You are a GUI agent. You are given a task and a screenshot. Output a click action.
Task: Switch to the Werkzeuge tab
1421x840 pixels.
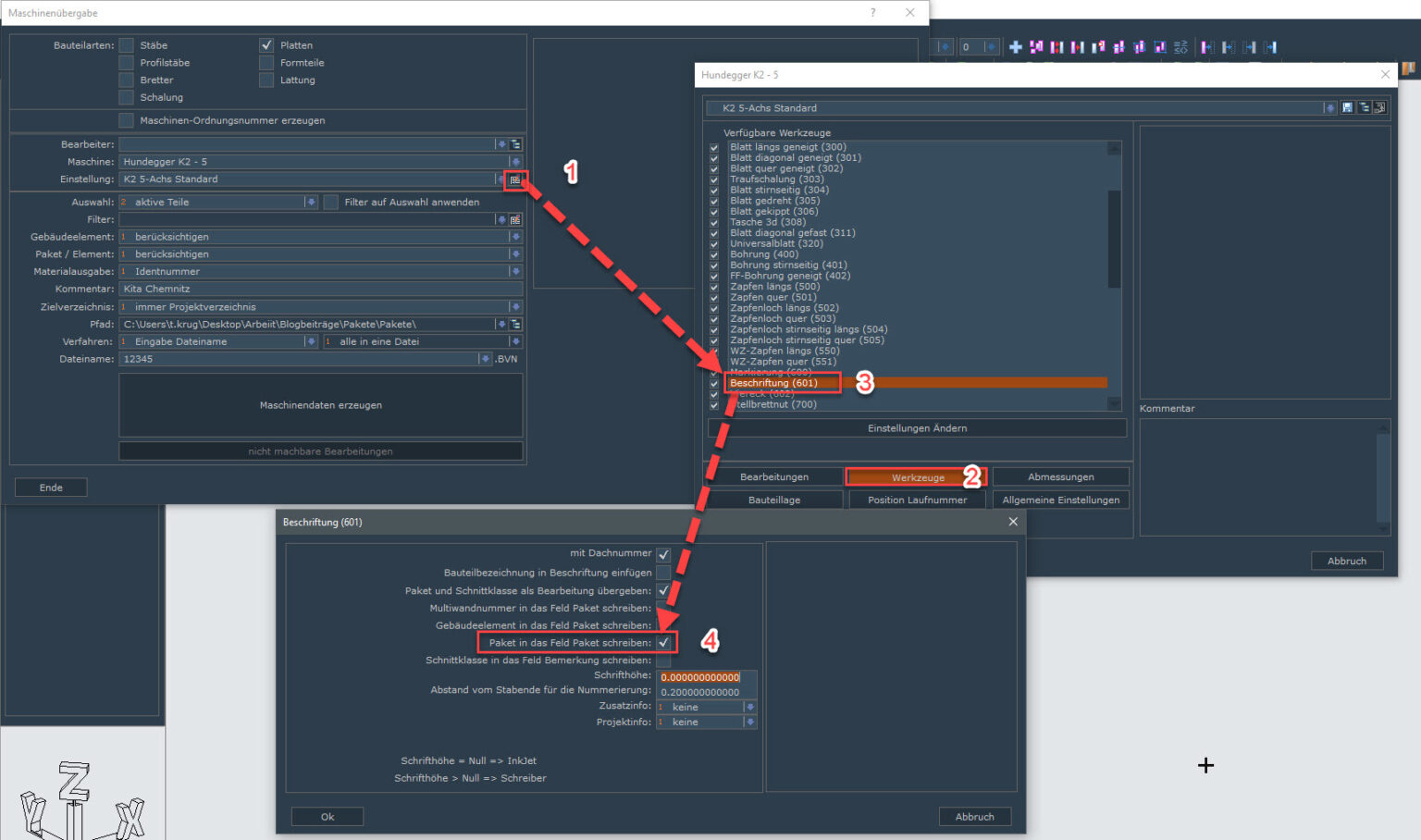pyautogui.click(x=917, y=477)
